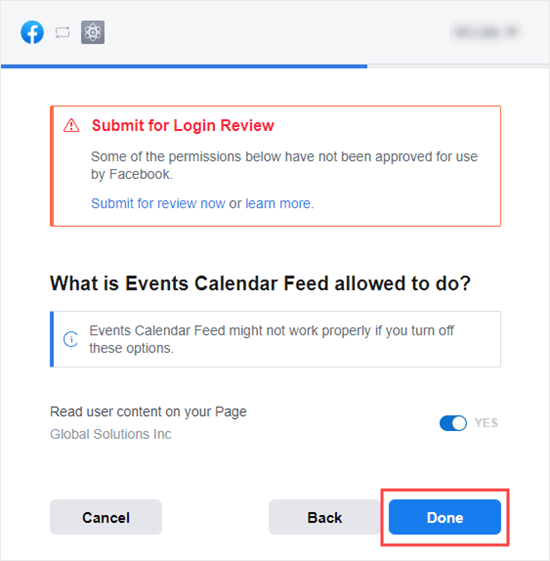Viewport: 550px width, 561px height.
Task: Click the permissions not approved warning text
Action: coord(284,165)
